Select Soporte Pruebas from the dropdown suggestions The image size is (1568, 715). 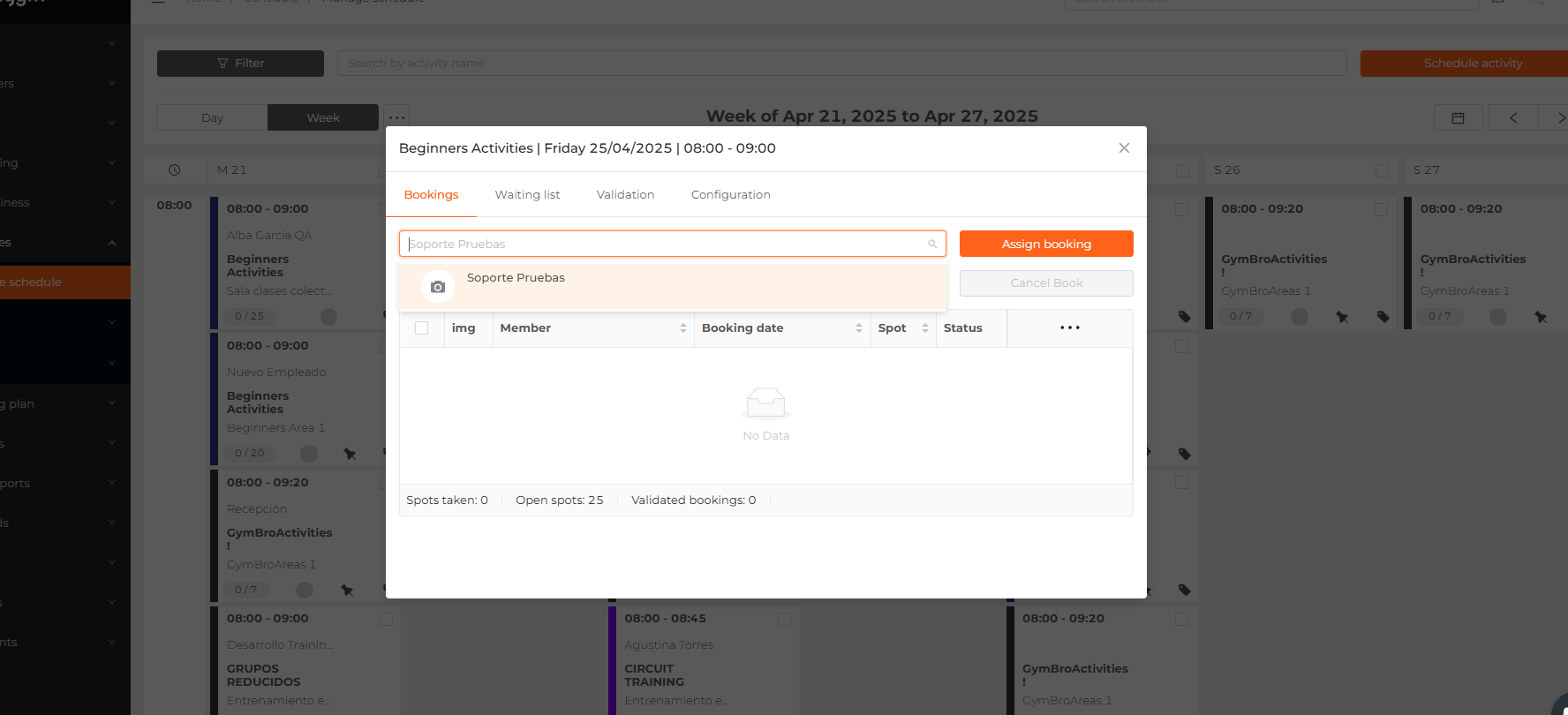672,287
